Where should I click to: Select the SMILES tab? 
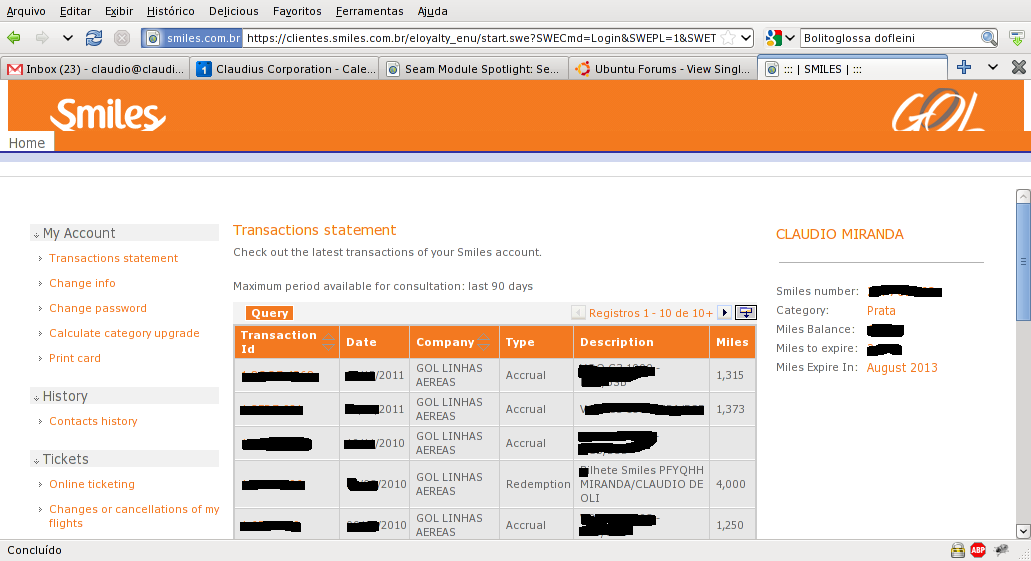pyautogui.click(x=852, y=68)
